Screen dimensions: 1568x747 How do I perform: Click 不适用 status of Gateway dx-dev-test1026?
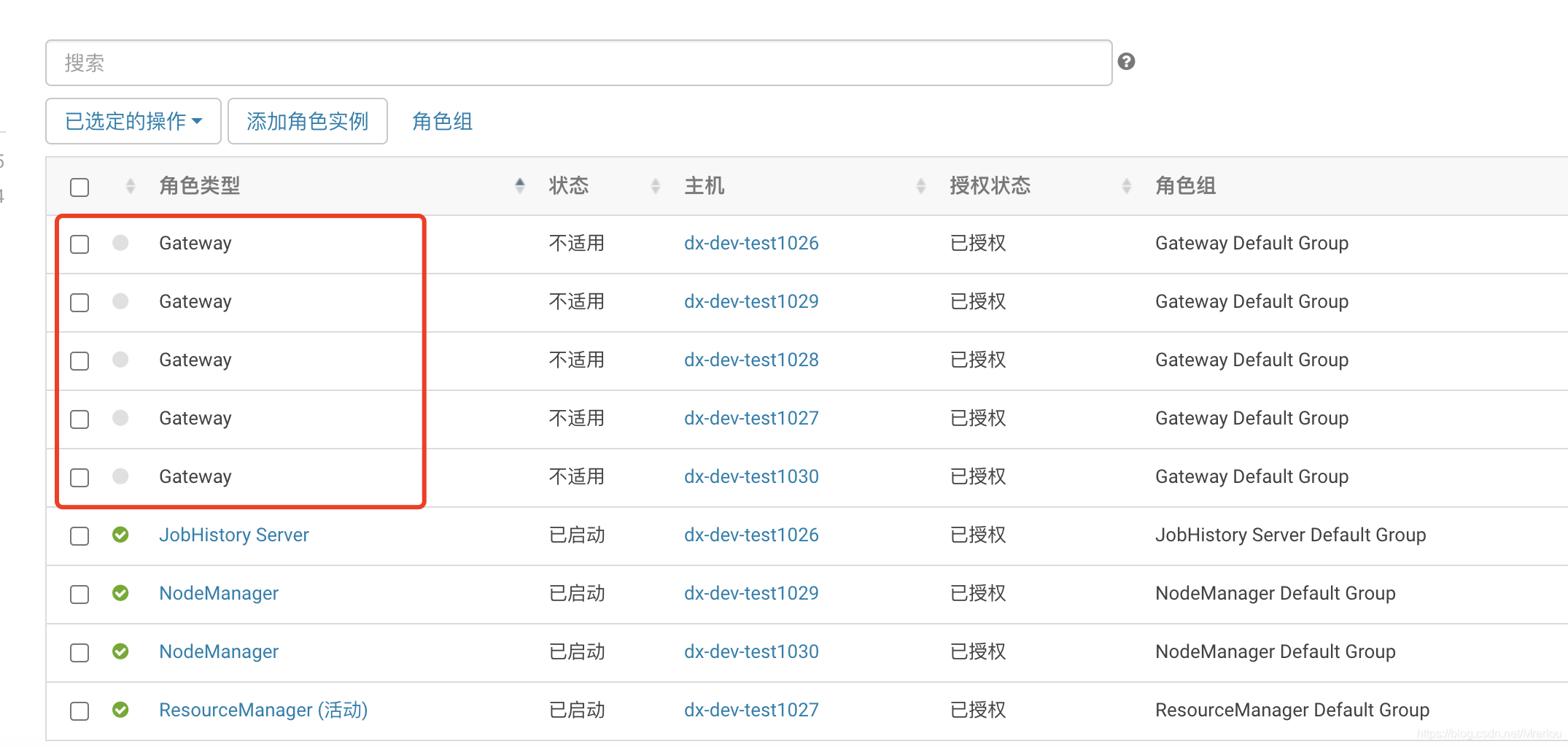tap(577, 243)
